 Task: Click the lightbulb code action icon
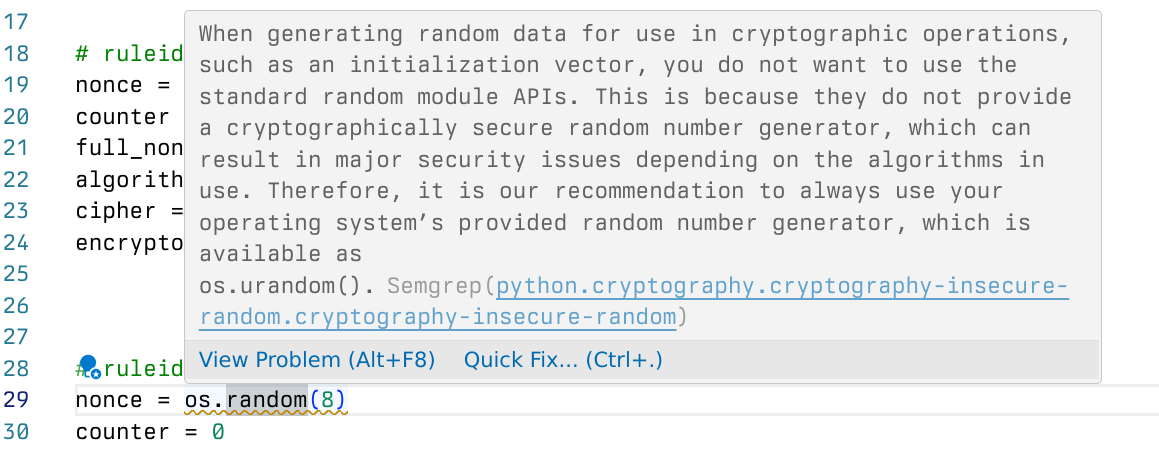88,367
